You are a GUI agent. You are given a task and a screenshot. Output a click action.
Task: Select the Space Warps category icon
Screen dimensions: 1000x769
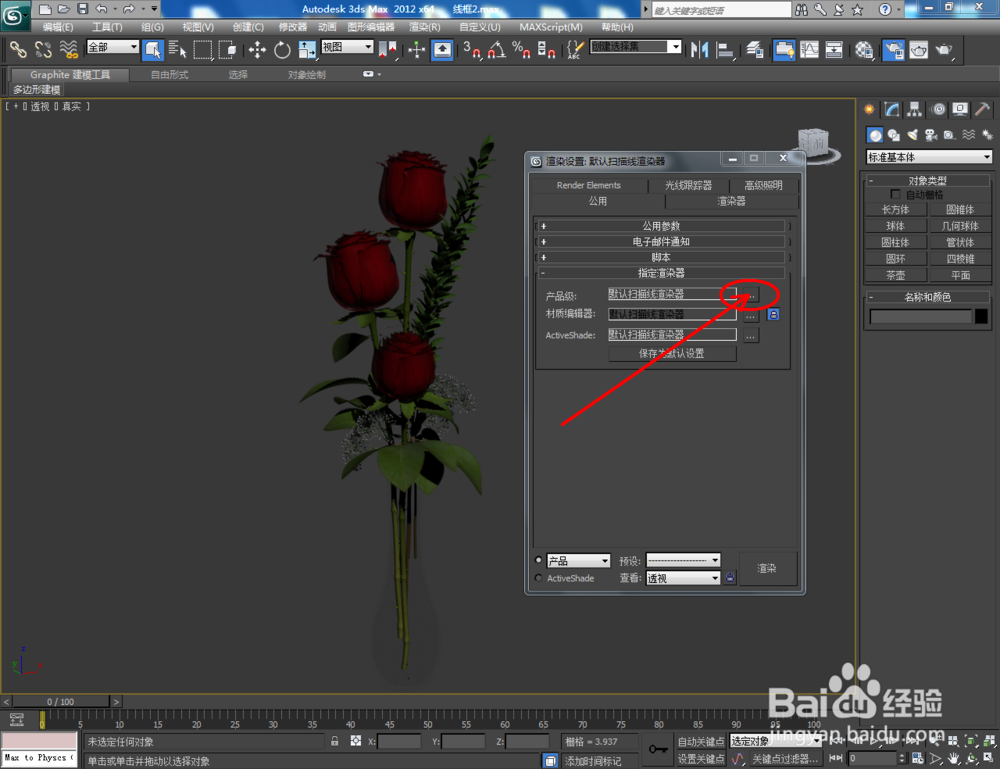969,135
